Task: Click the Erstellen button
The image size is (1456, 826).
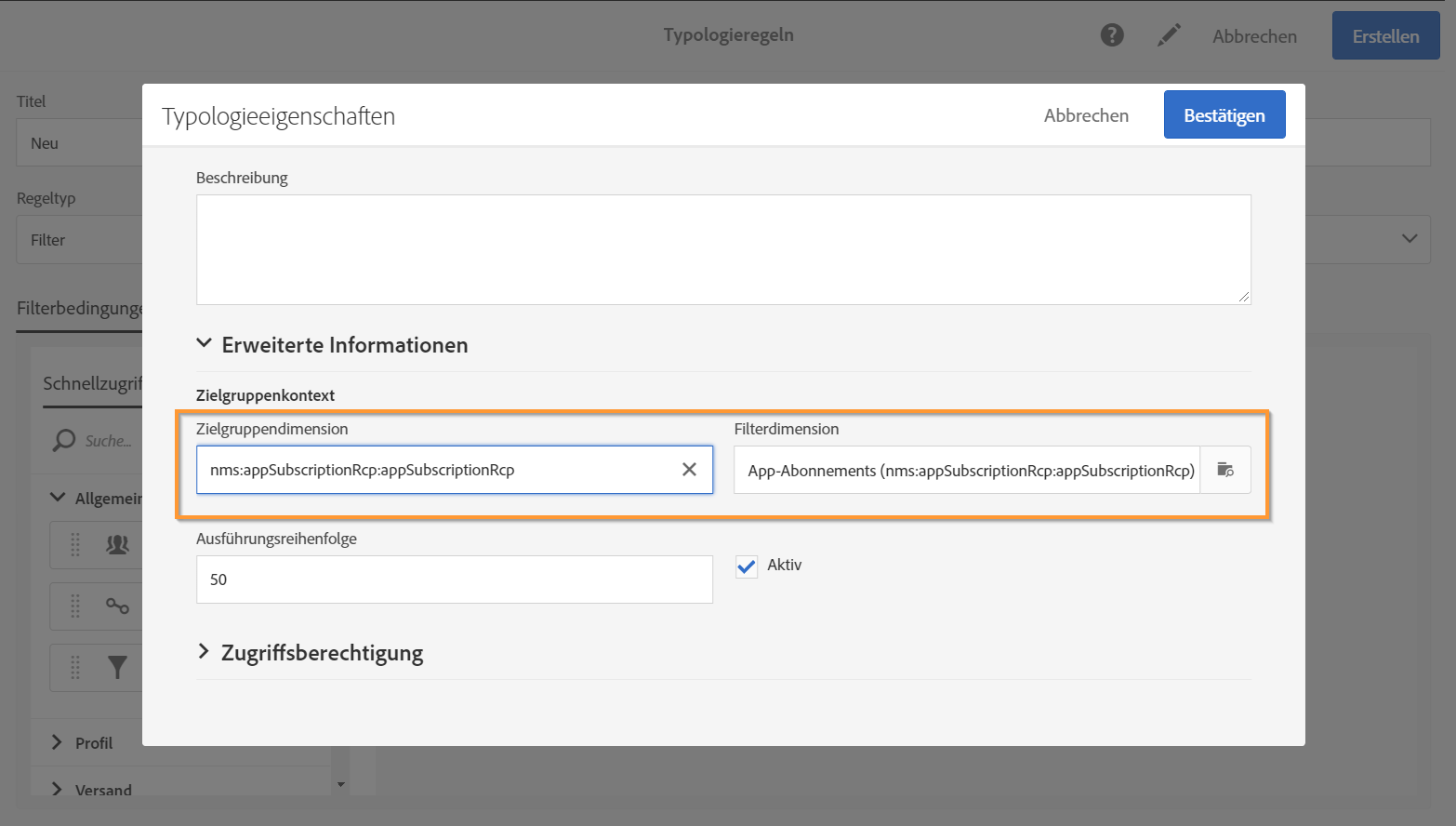Action: (1385, 36)
